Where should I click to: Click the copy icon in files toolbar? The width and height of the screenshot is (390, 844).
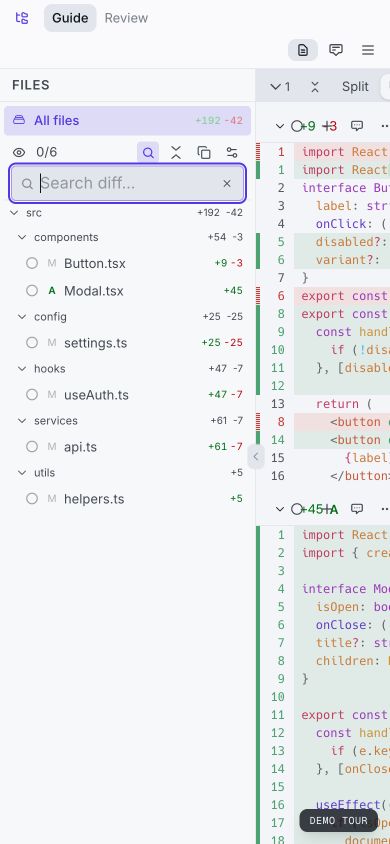(204, 153)
